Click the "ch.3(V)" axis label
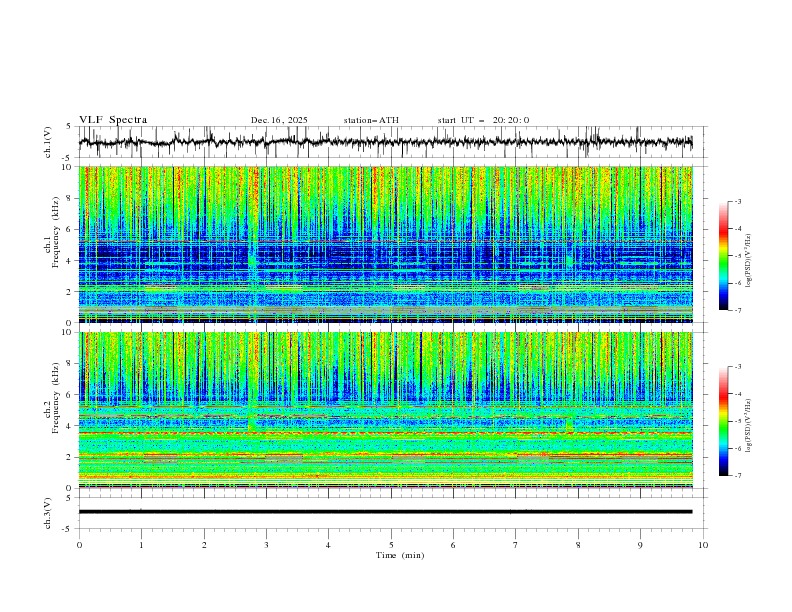792x612 pixels. pos(48,513)
